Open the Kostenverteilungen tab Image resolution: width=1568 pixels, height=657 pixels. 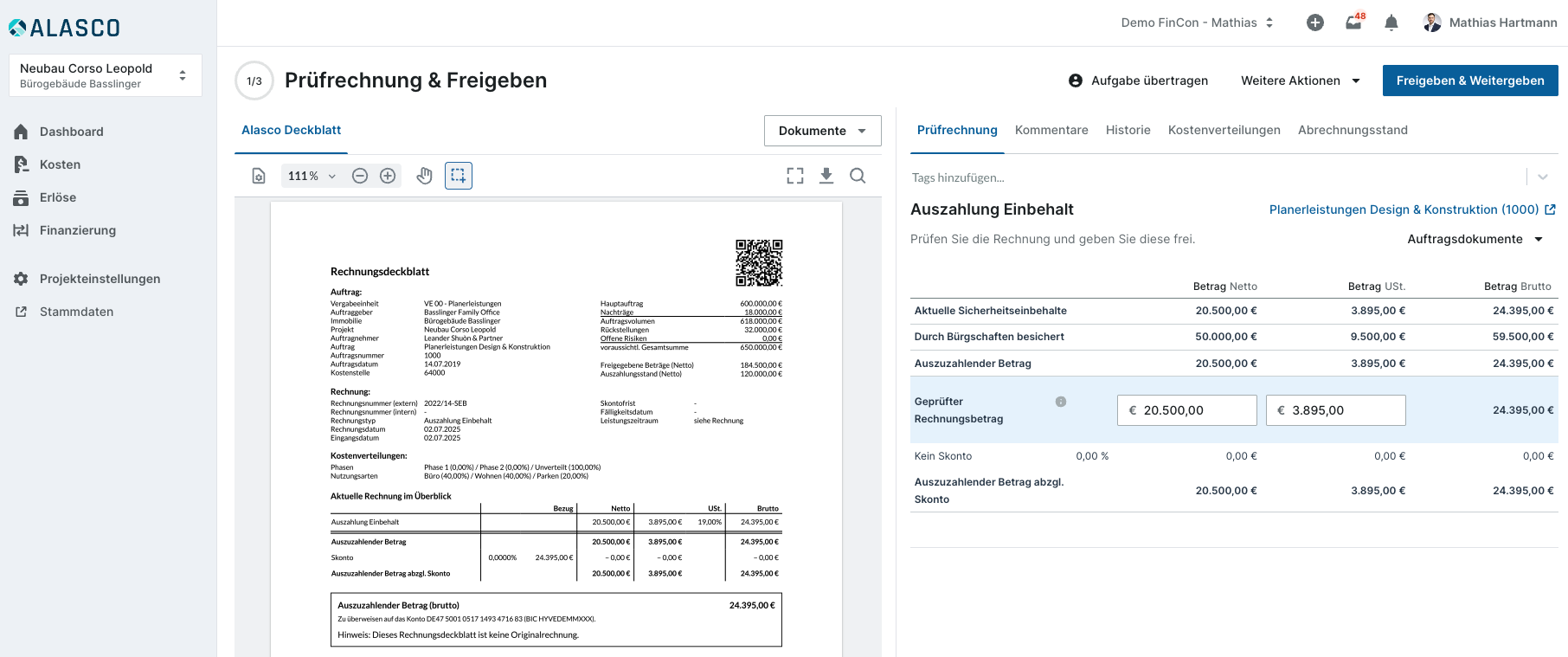1224,130
